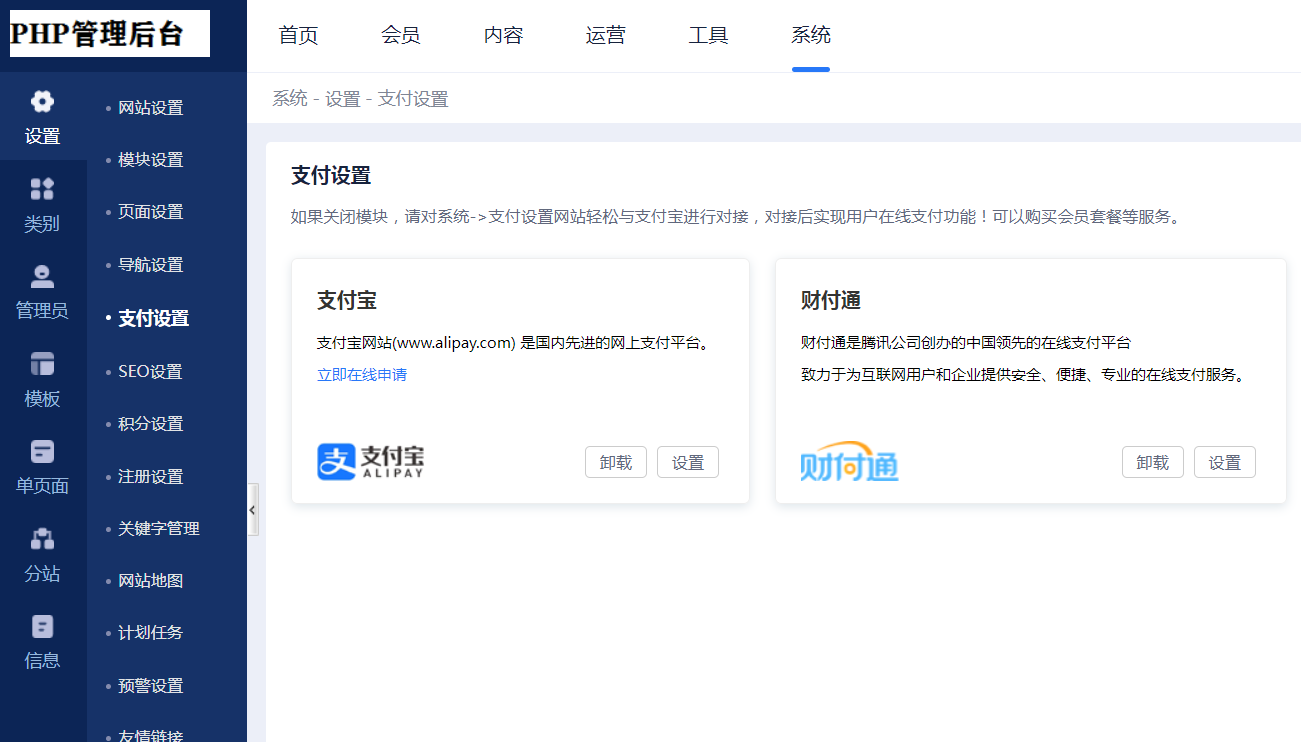Click the 支付宝 Alipay logo
The height and width of the screenshot is (742, 1301).
[371, 461]
